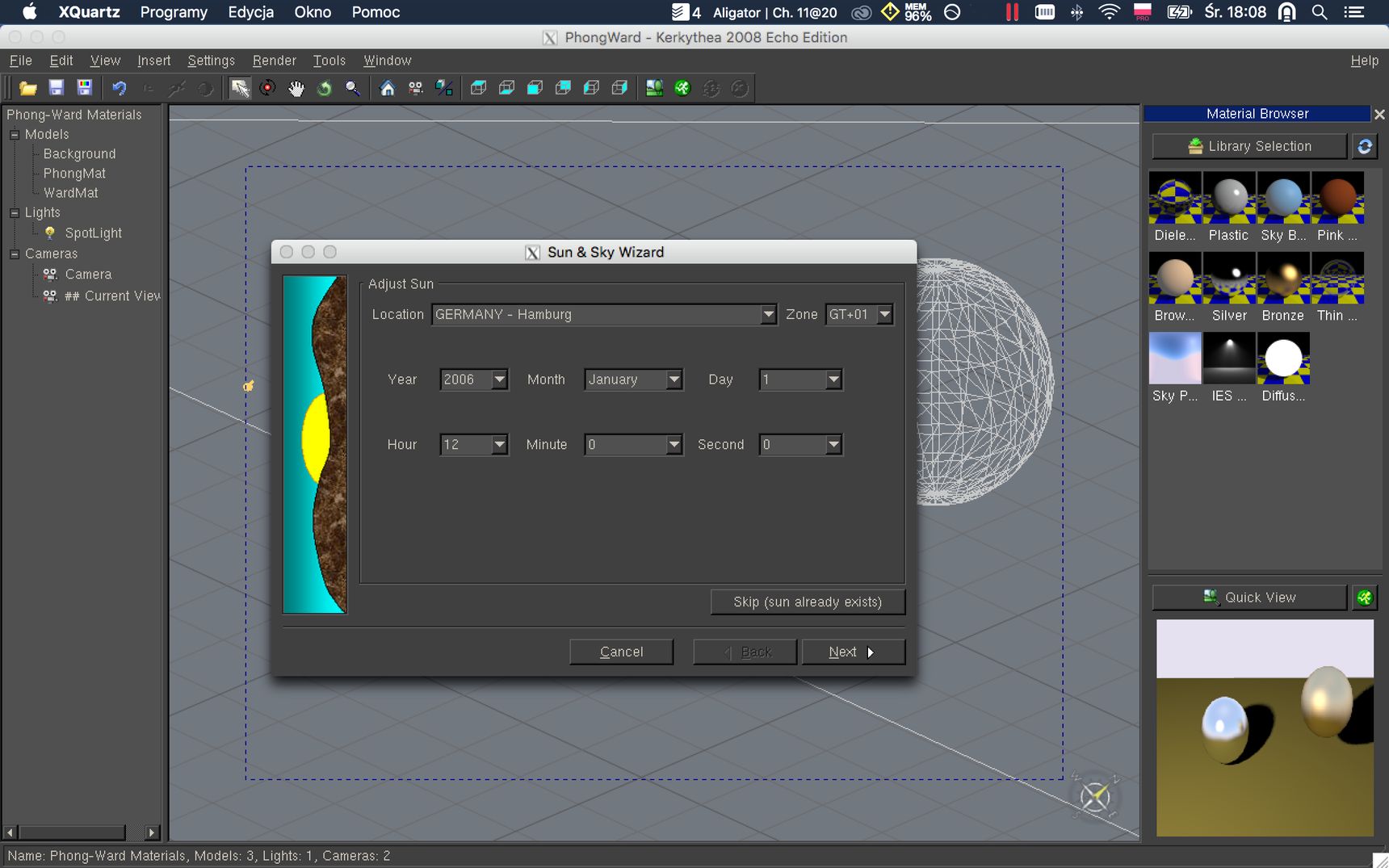Select the third cube view preset icon
This screenshot has width=1389, height=868.
point(535,88)
